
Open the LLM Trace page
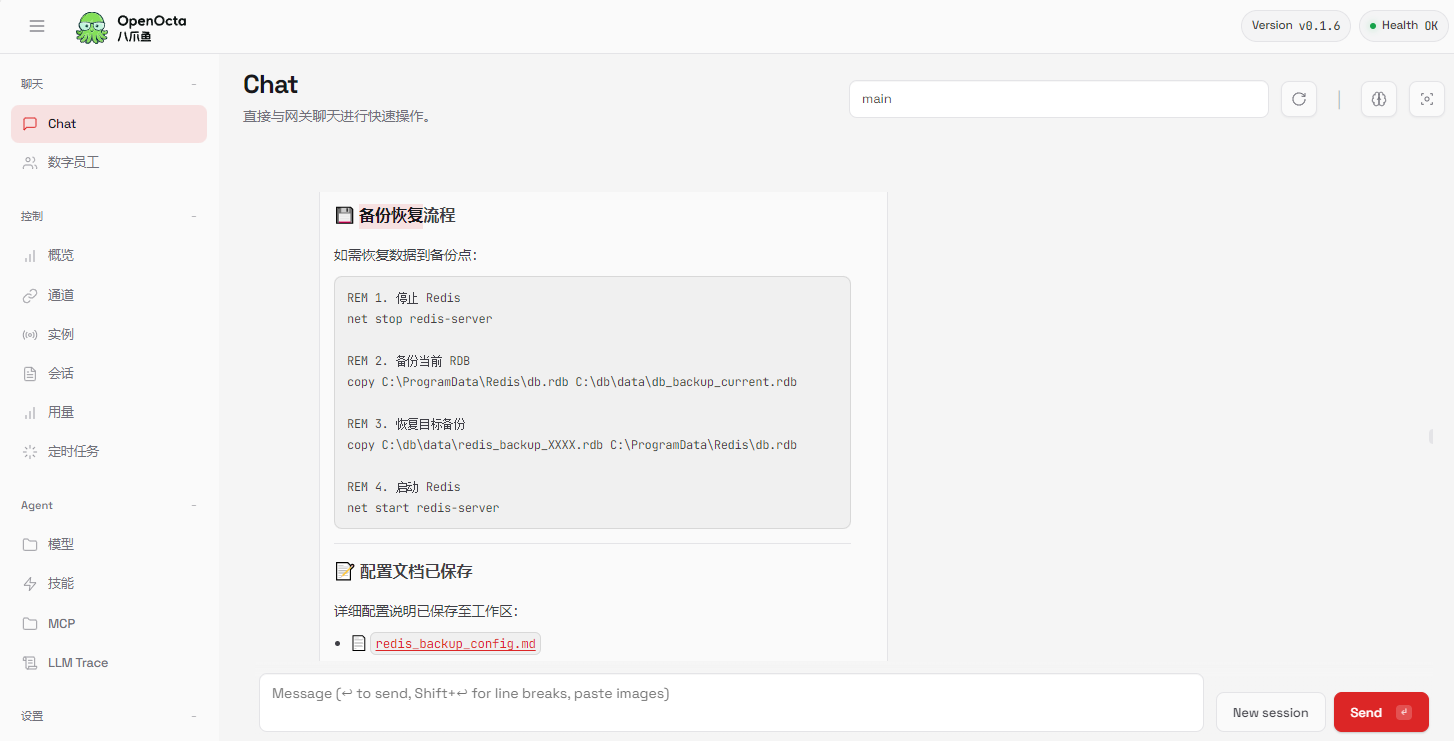[109, 663]
